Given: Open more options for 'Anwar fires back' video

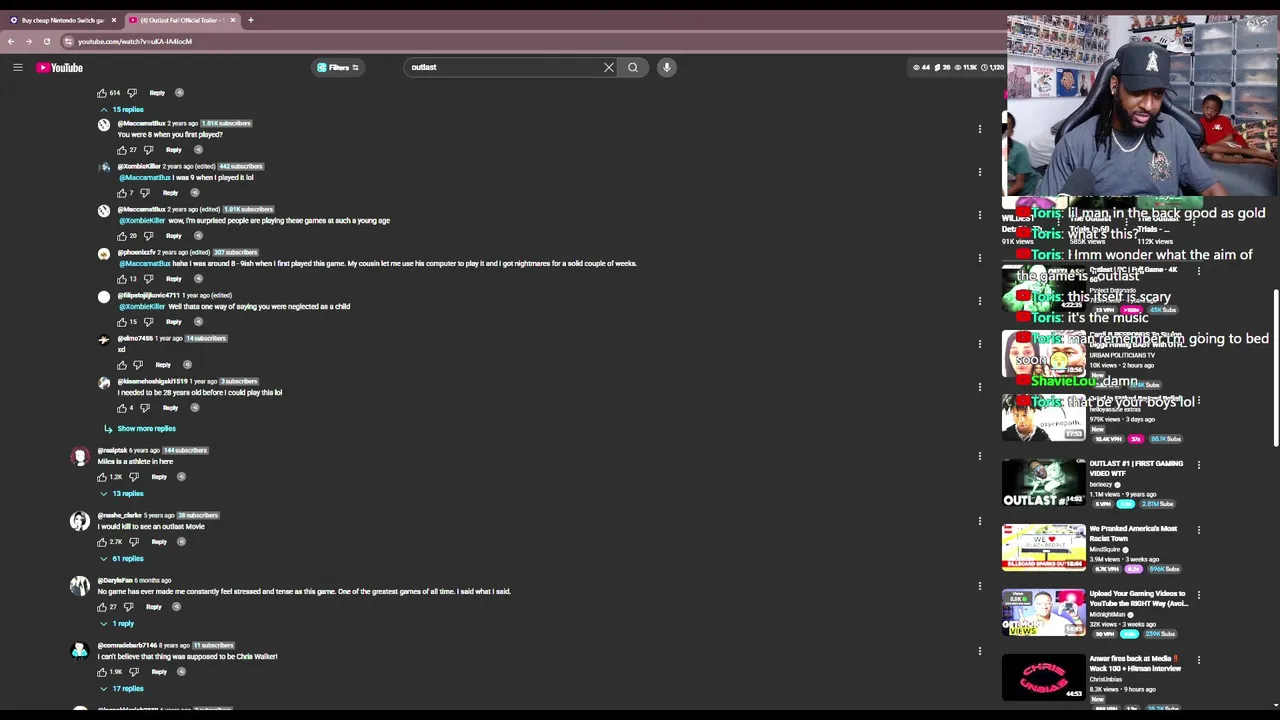Looking at the screenshot, I should click(1198, 660).
